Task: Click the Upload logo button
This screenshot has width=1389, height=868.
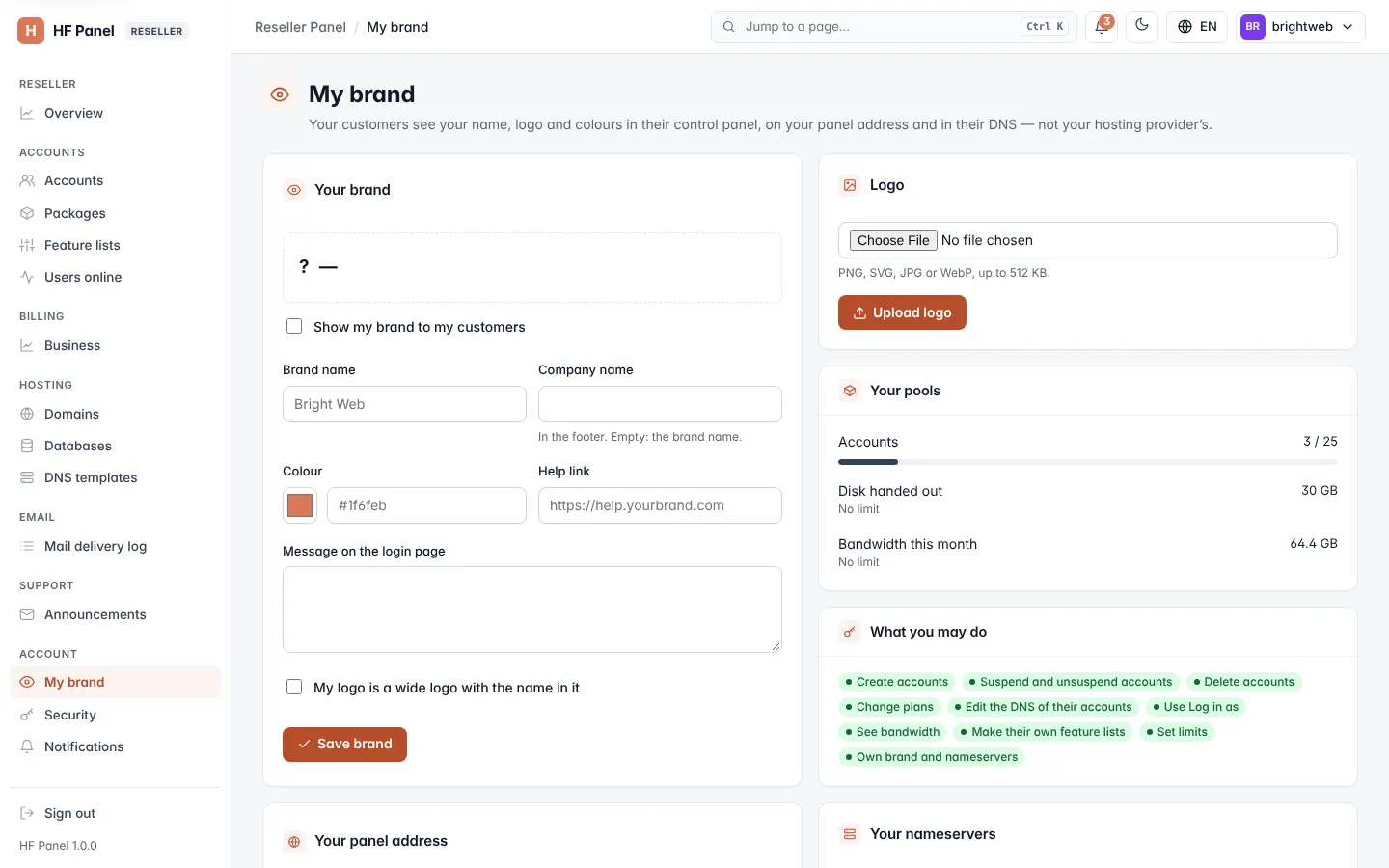Action: (x=902, y=312)
